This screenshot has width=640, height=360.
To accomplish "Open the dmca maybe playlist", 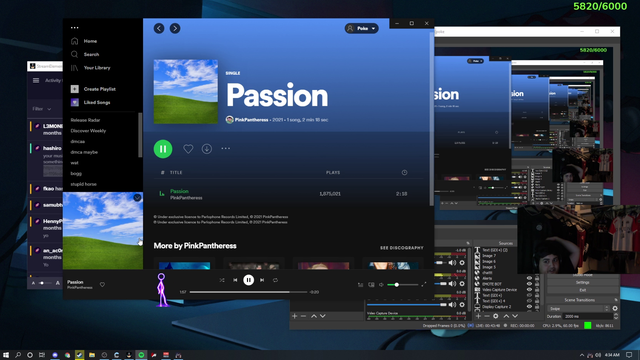I will 84,152.
